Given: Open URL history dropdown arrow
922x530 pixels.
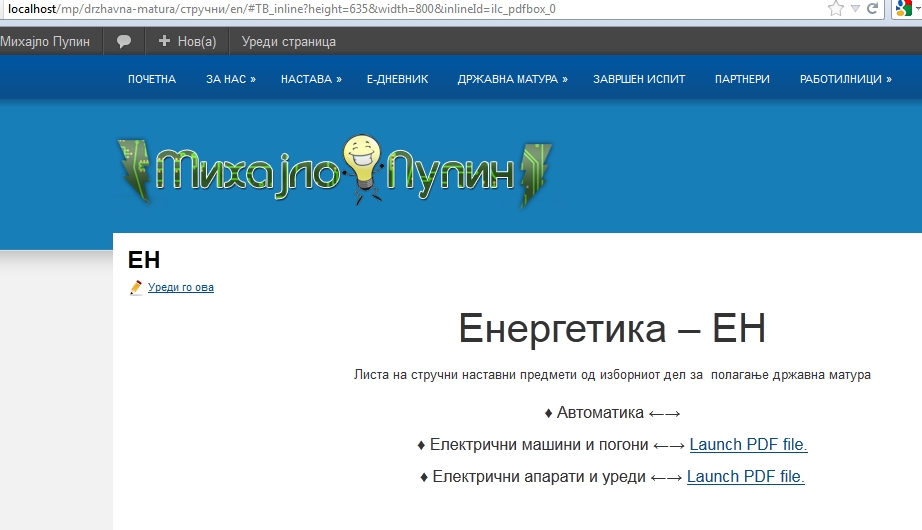Looking at the screenshot, I should click(855, 8).
